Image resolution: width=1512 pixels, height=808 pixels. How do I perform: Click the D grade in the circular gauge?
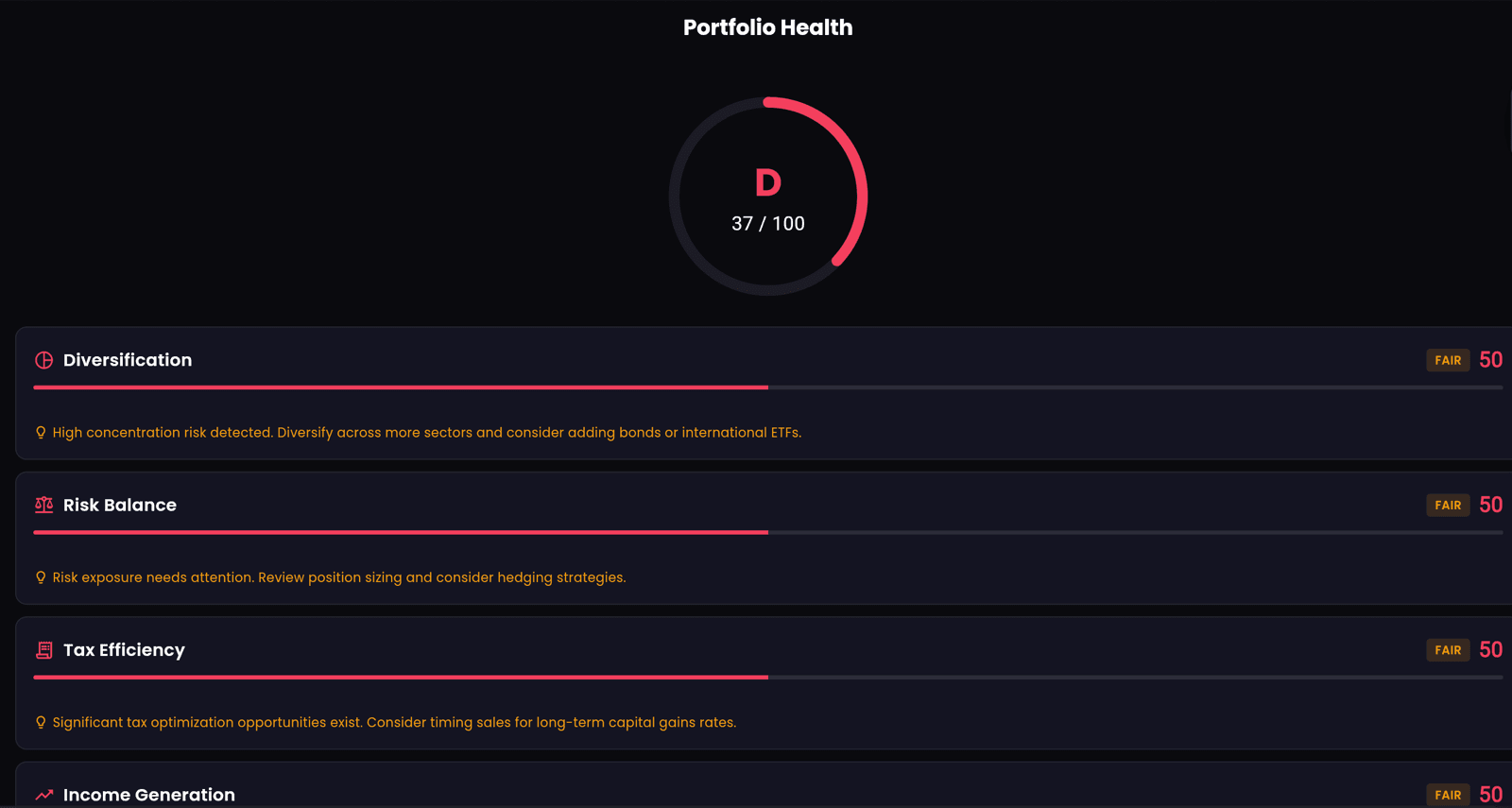pos(767,183)
